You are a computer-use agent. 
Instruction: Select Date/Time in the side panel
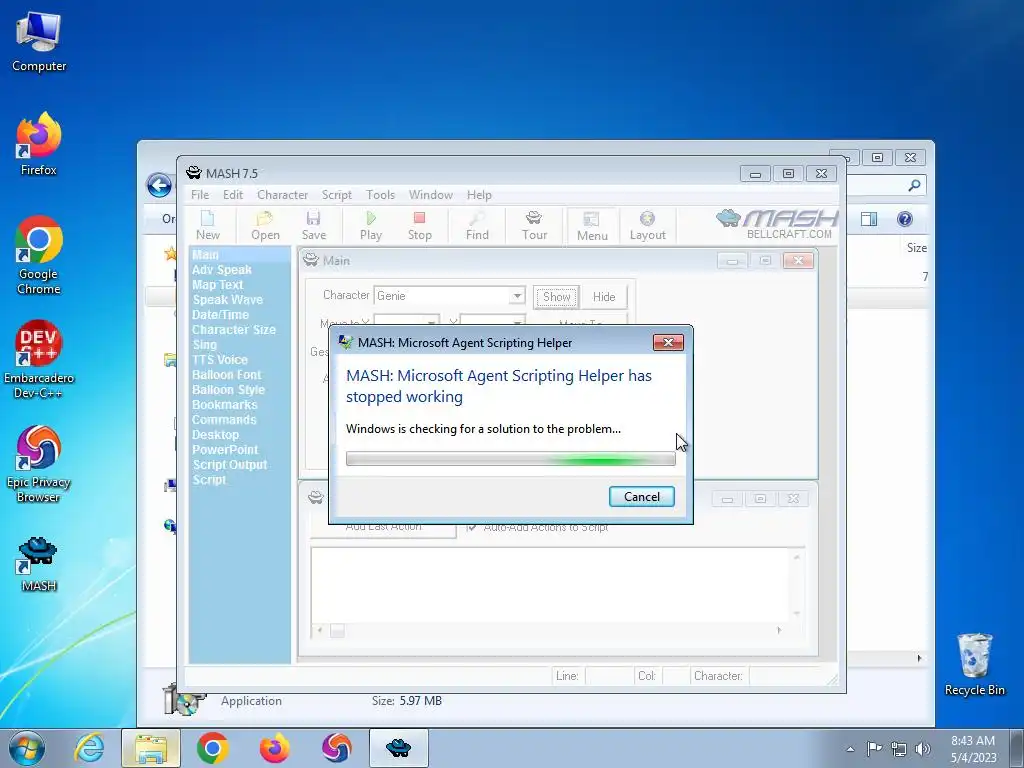coord(220,315)
